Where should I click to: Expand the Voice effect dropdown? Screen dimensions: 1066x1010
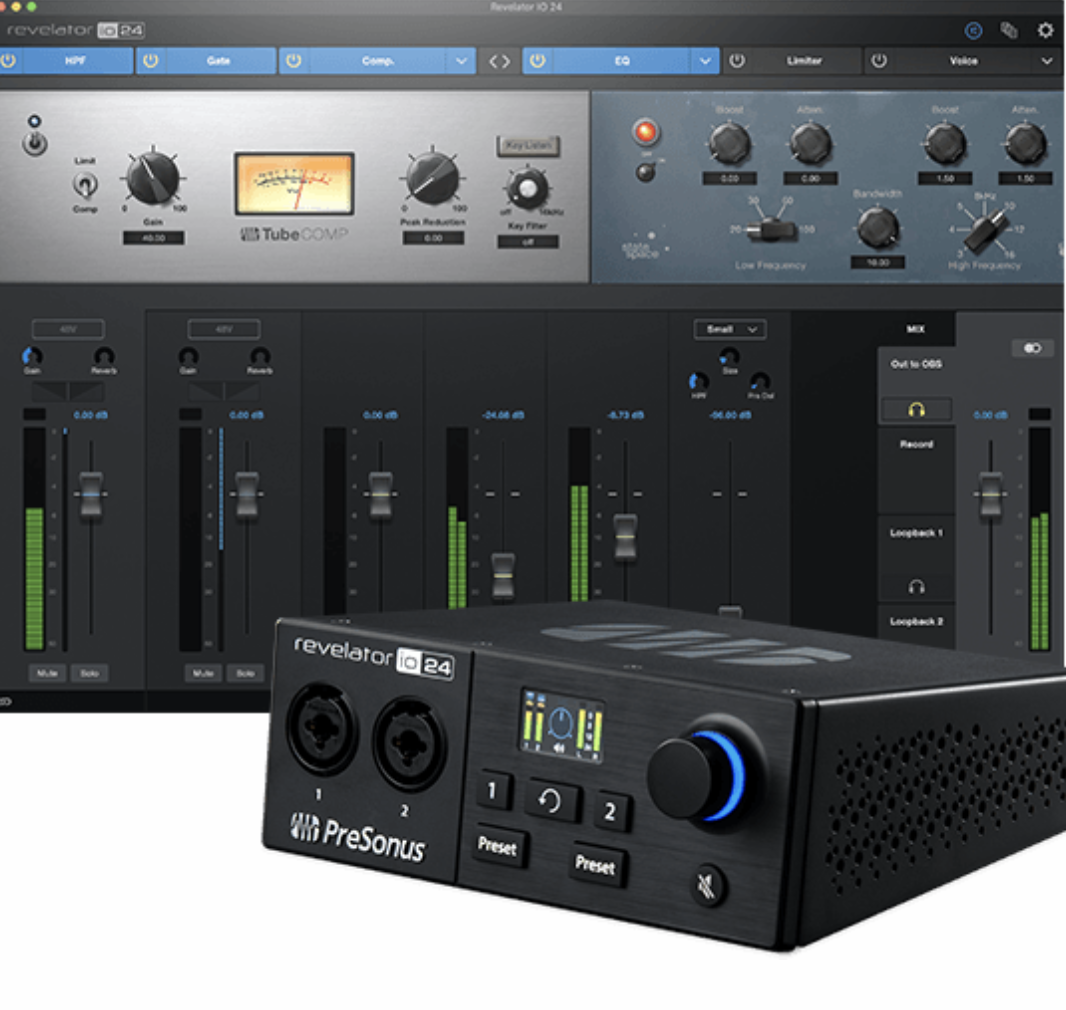[1048, 61]
